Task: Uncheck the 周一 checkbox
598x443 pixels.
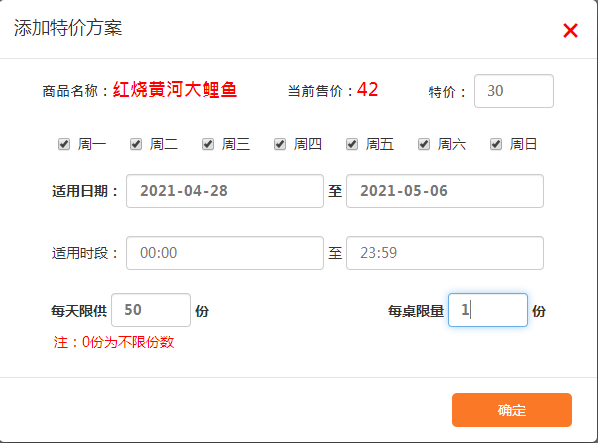Action: point(64,144)
